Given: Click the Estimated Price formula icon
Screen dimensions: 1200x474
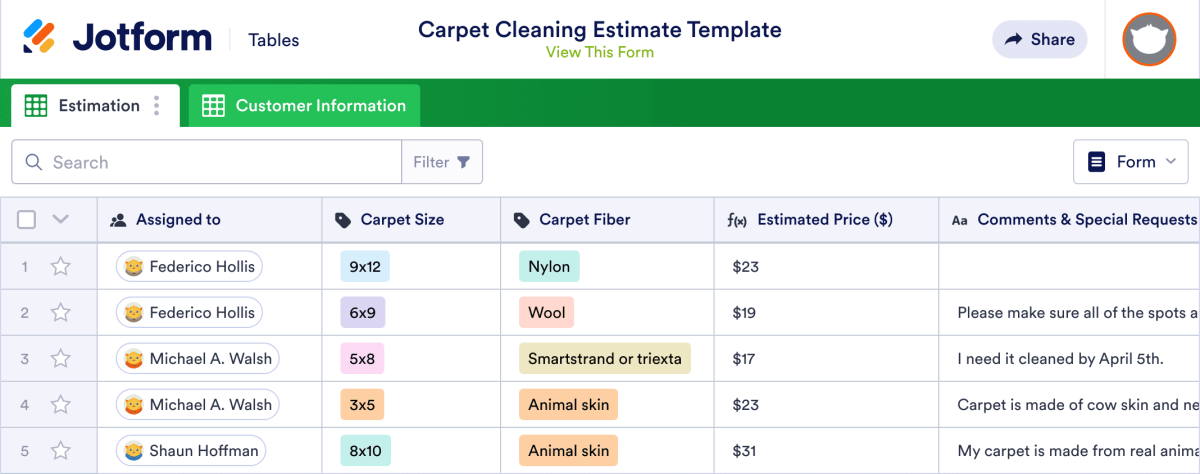Looking at the screenshot, I should 737,220.
